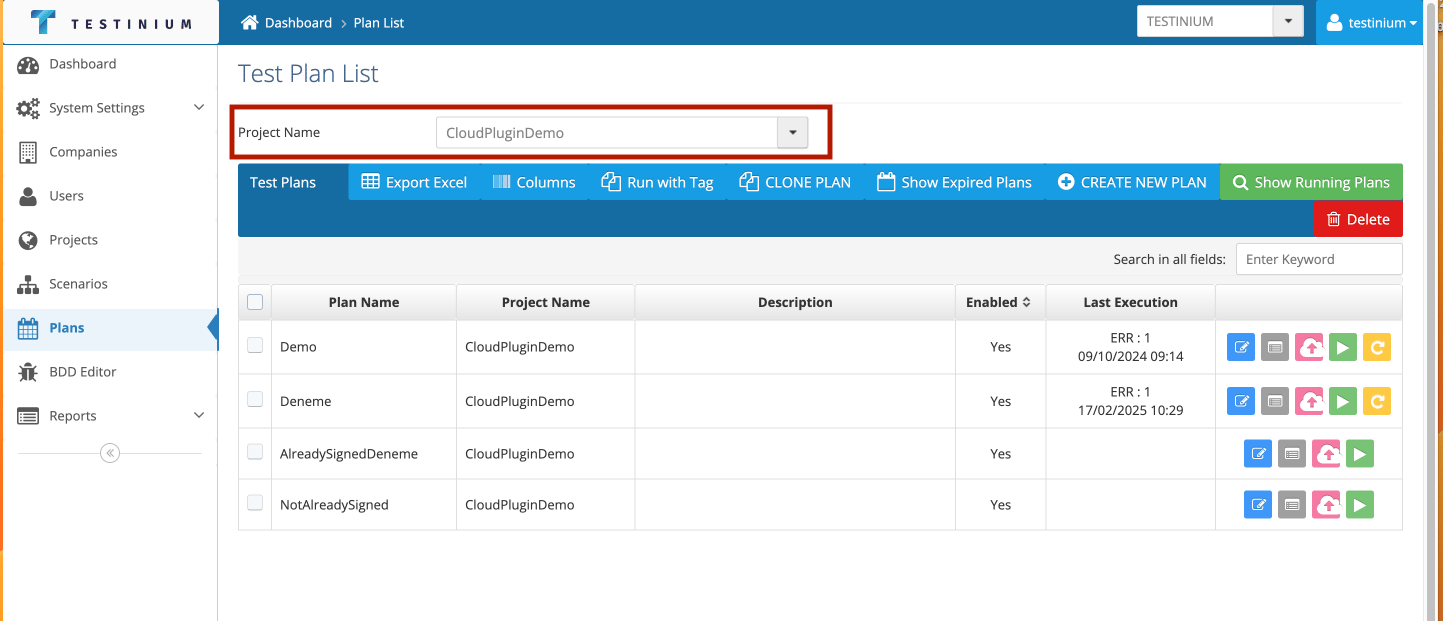Click the 17/02/2025 10:29 execution cell
Screen dimensions: 1443x621
1130,401
